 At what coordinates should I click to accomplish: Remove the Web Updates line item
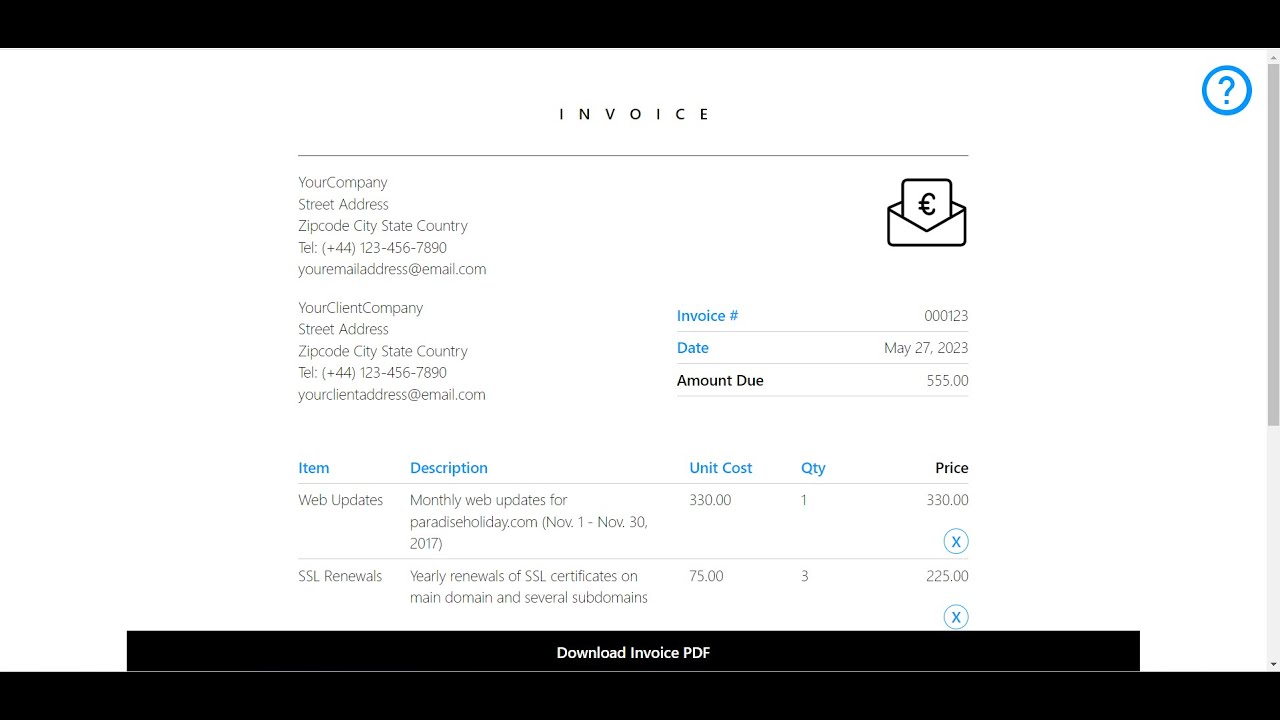955,542
